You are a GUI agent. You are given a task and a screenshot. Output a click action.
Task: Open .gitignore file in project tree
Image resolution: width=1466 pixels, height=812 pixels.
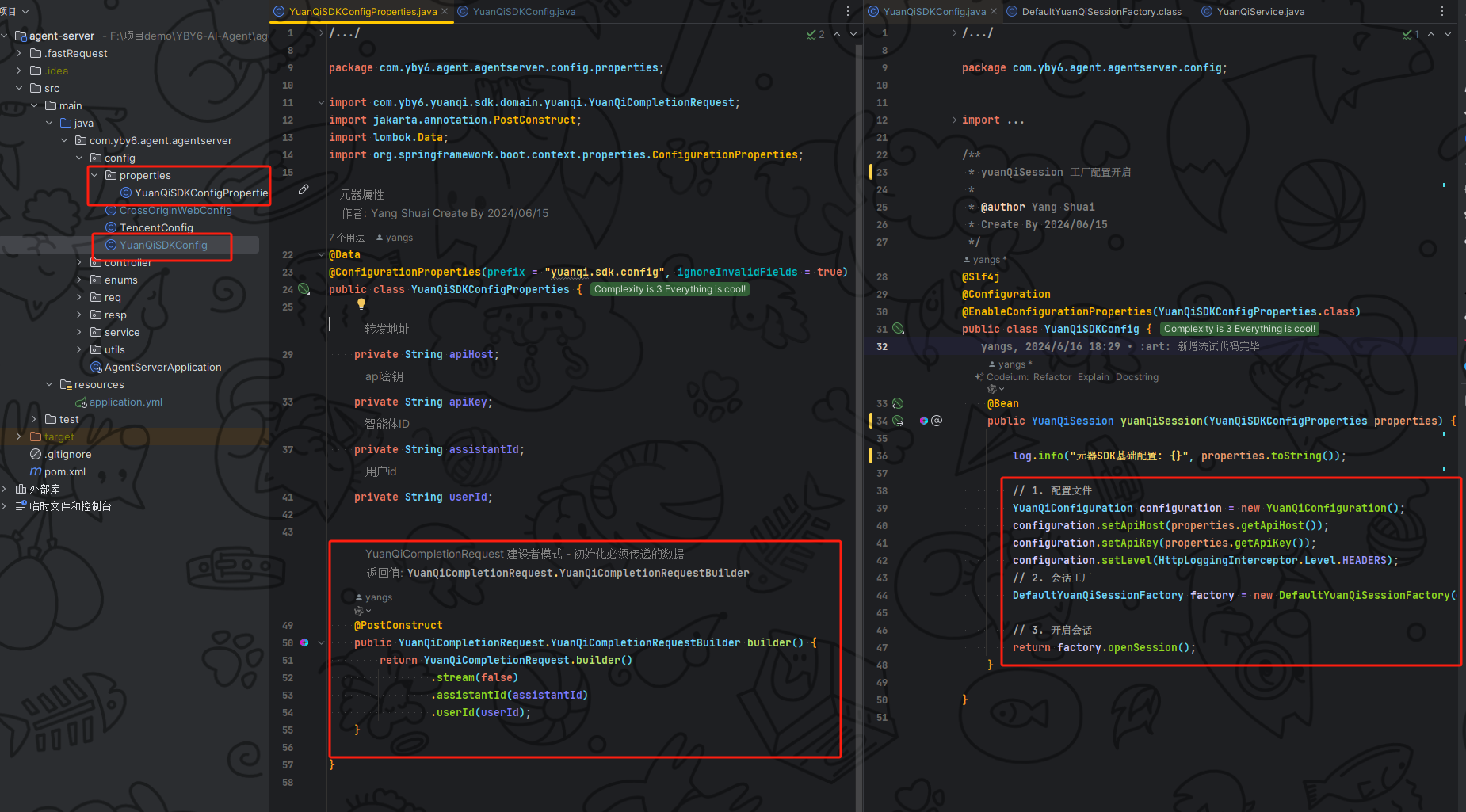(61, 454)
